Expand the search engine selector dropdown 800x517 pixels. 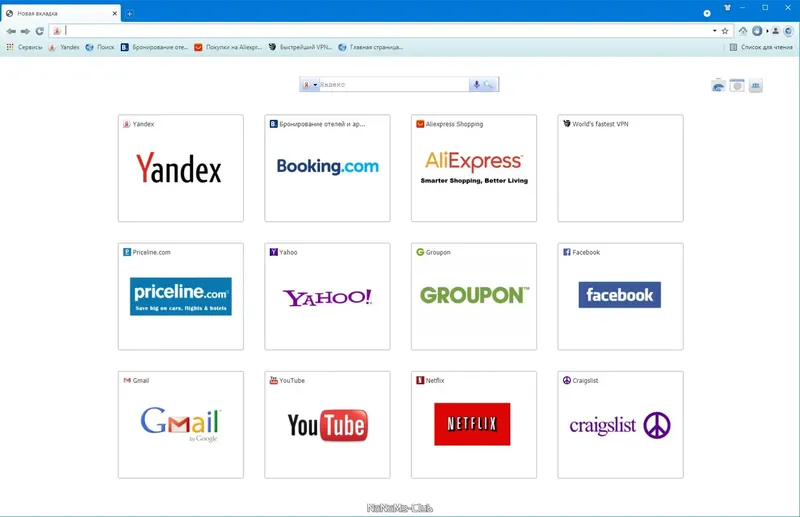[x=310, y=85]
